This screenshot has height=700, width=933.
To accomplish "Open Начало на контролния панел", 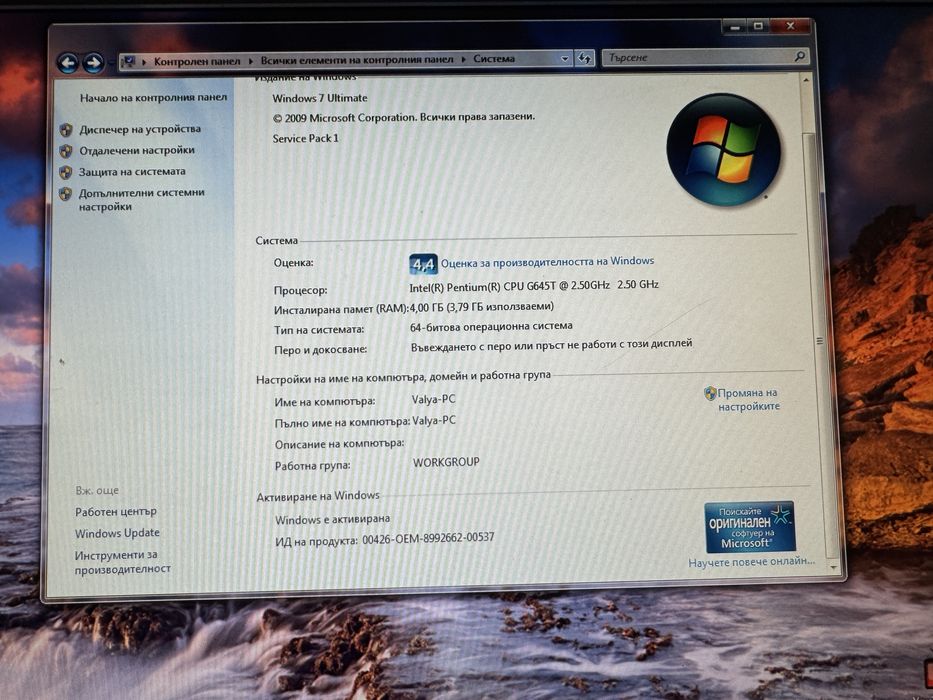I will point(154,98).
